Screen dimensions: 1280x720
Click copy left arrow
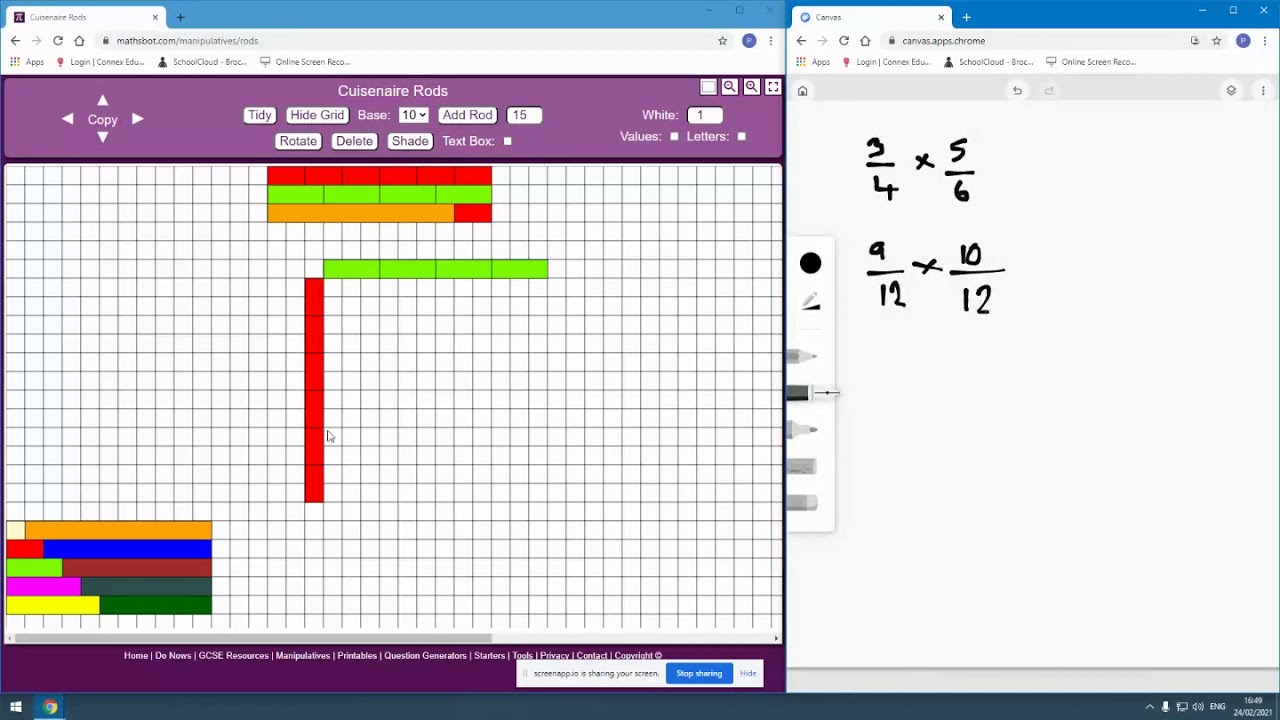click(67, 119)
